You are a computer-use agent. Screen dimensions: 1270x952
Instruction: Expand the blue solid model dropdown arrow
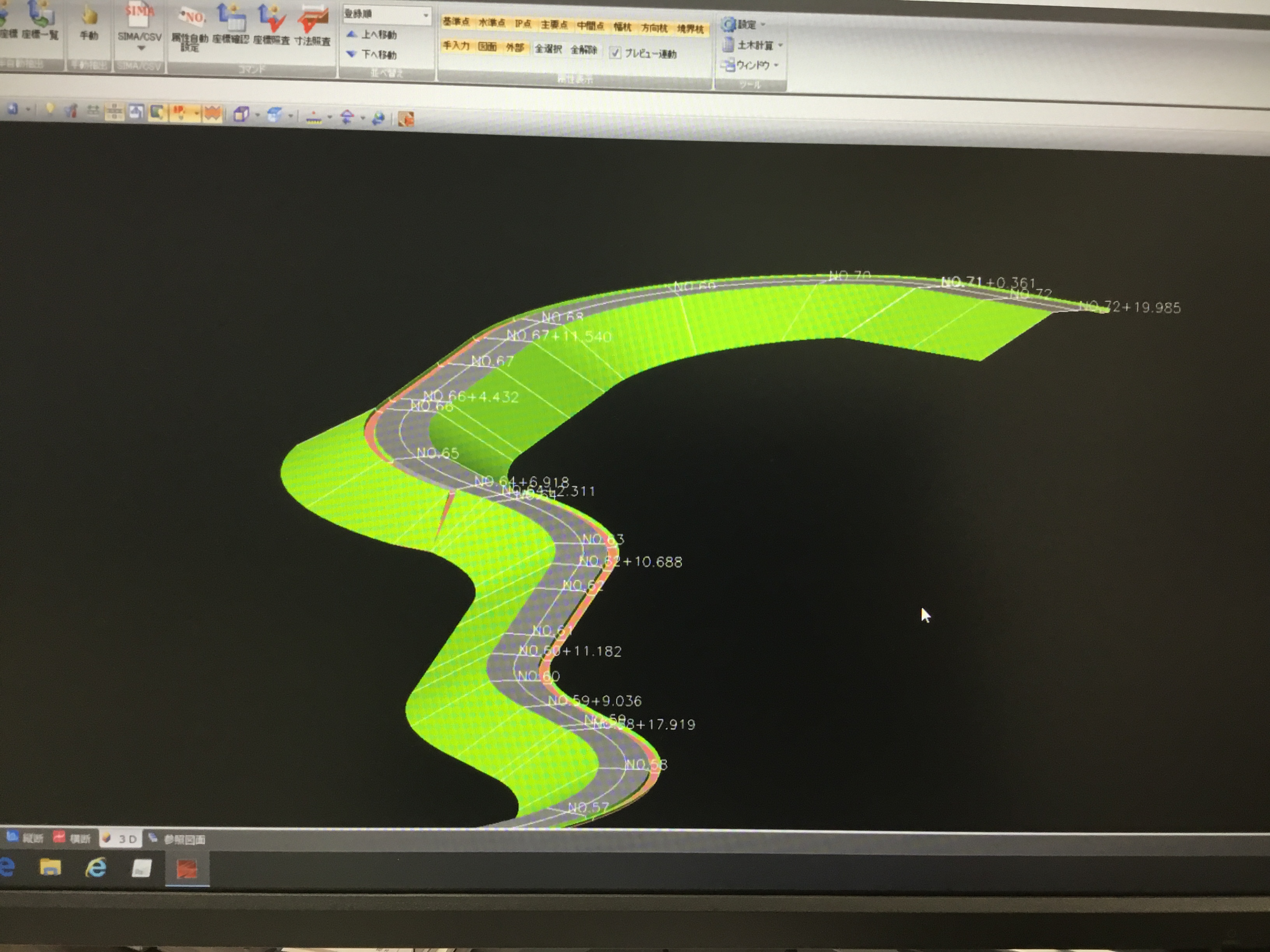tap(291, 117)
